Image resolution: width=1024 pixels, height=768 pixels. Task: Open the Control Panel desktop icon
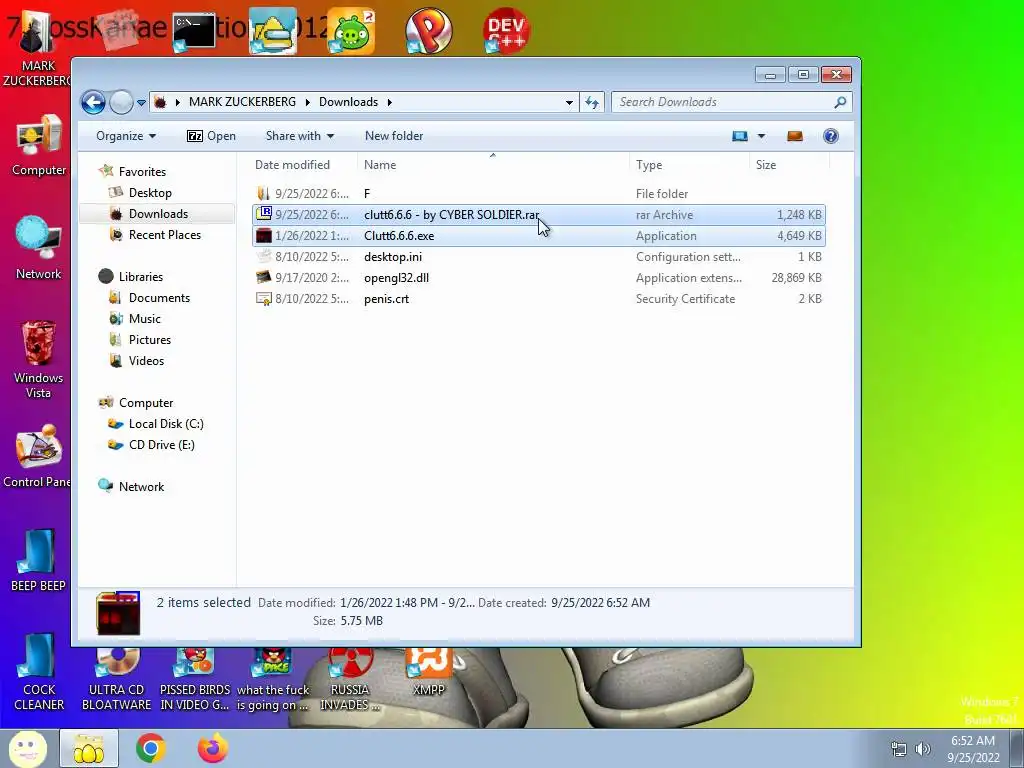[x=37, y=456]
